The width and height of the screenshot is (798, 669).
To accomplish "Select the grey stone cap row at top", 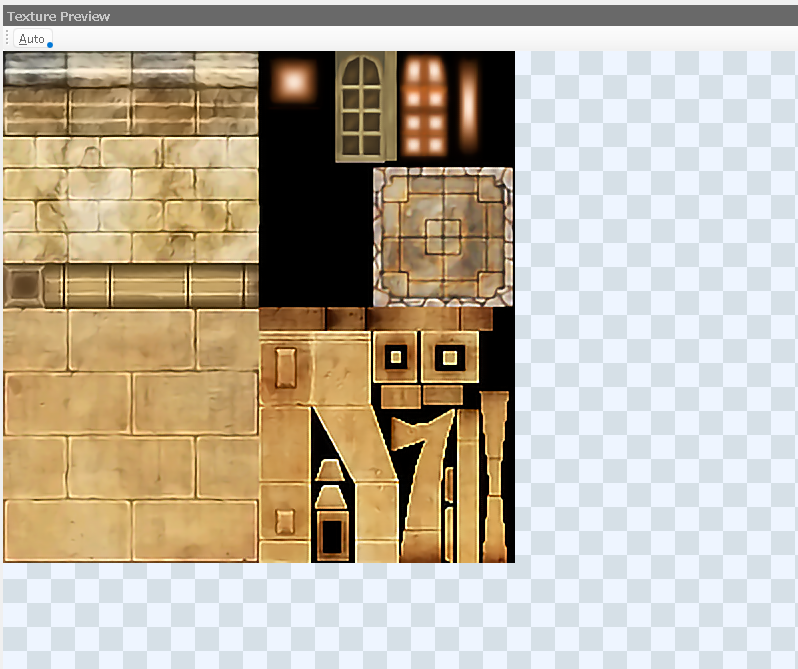I will 130,68.
